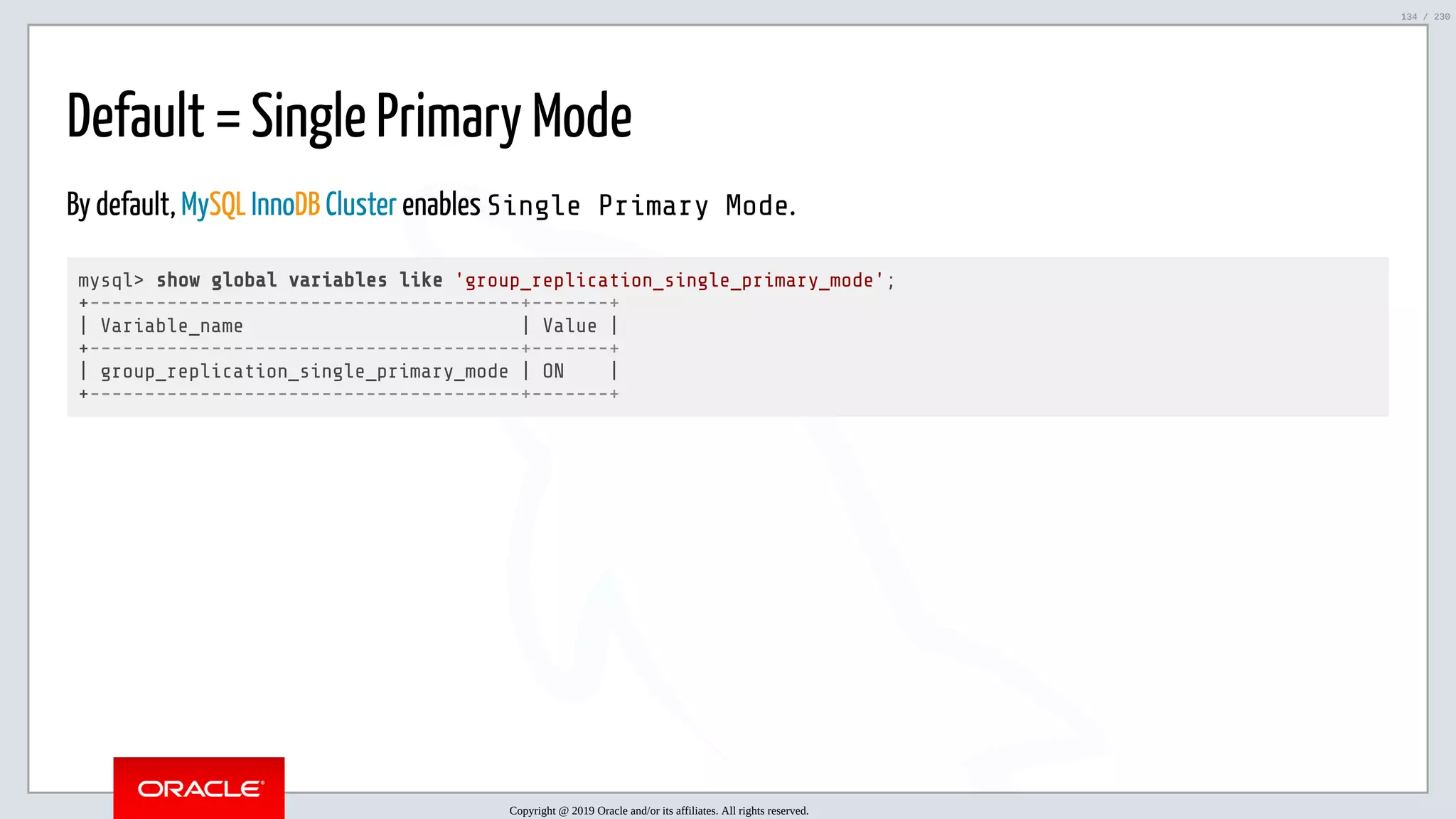Click the slide number '134 / 230'
Screen dimensions: 1456x819
pyautogui.click(x=1425, y=16)
